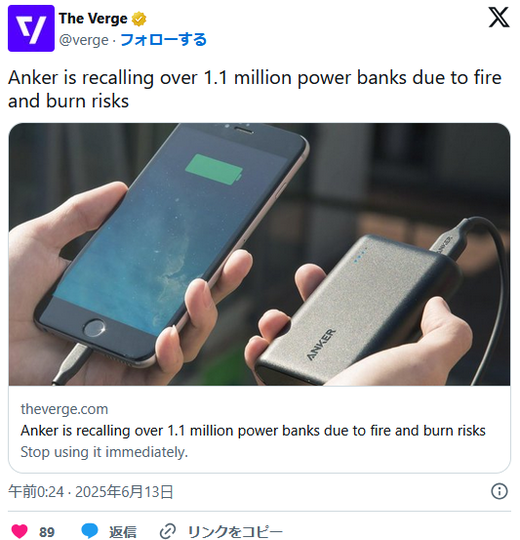The height and width of the screenshot is (540, 520).
Task: Open the tweet timestamp 午前0:24 2025年6月13日
Action: pyautogui.click(x=91, y=491)
